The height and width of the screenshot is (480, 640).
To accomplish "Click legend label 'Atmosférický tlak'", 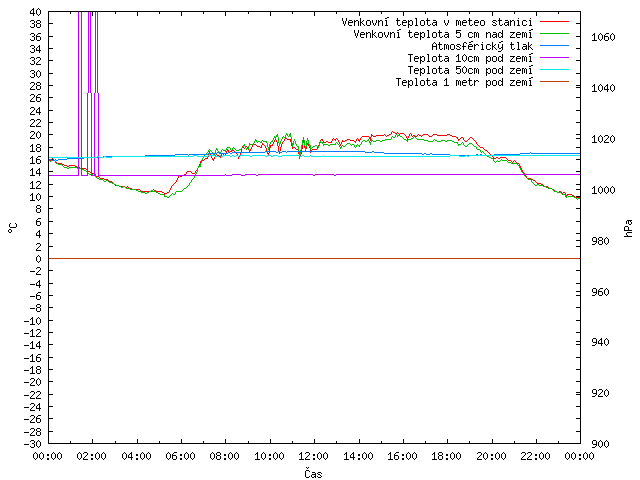I will pyautogui.click(x=482, y=46).
